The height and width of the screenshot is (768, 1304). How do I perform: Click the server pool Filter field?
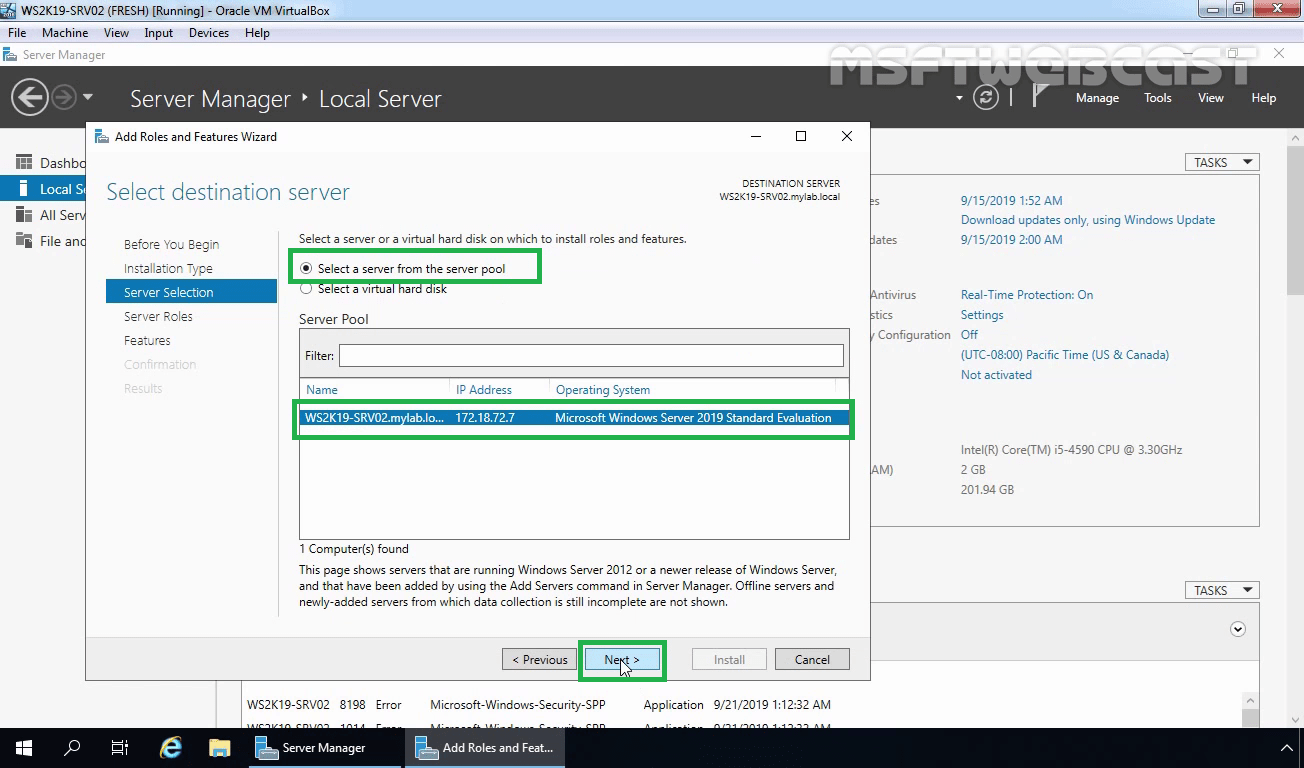coord(591,355)
